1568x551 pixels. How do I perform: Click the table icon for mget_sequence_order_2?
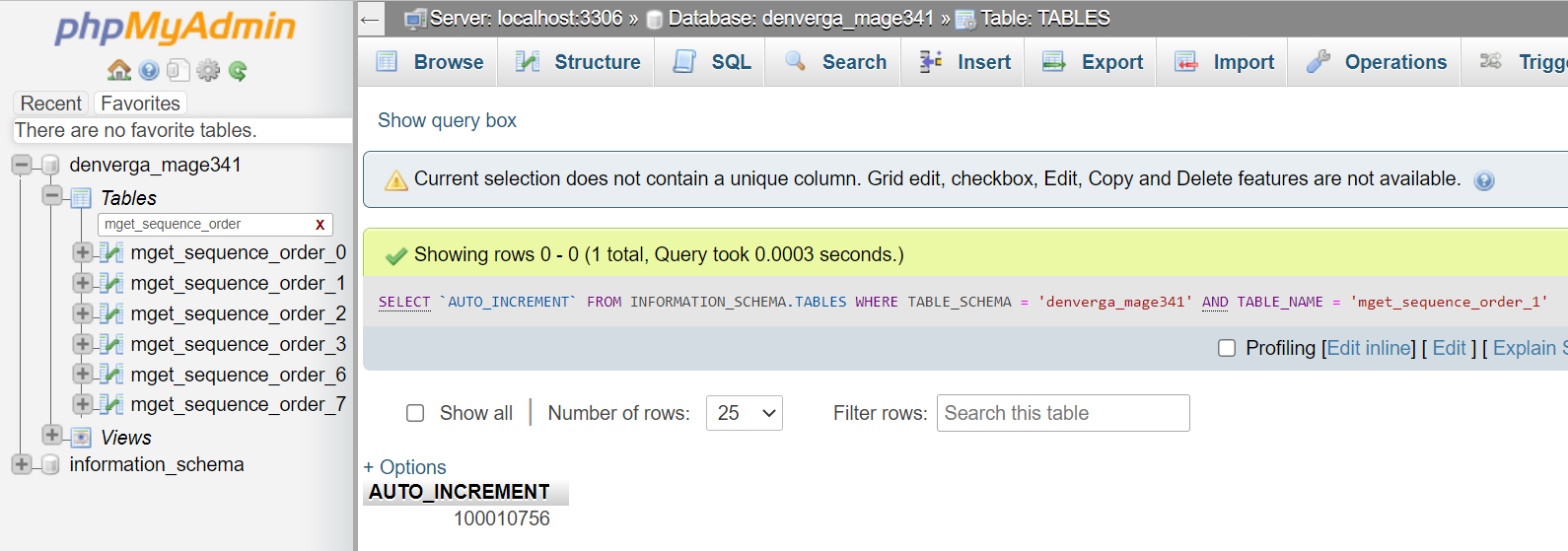click(112, 313)
